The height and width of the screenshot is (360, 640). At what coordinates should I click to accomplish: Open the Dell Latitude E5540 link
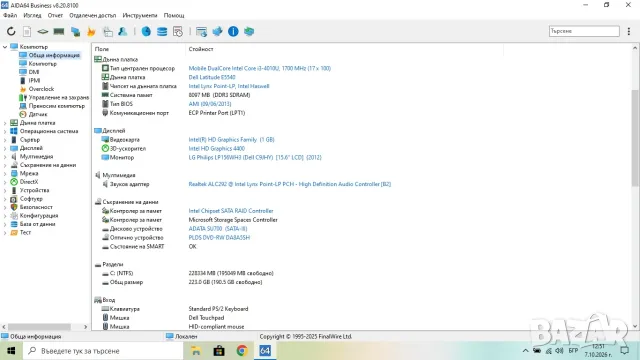tap(212, 78)
